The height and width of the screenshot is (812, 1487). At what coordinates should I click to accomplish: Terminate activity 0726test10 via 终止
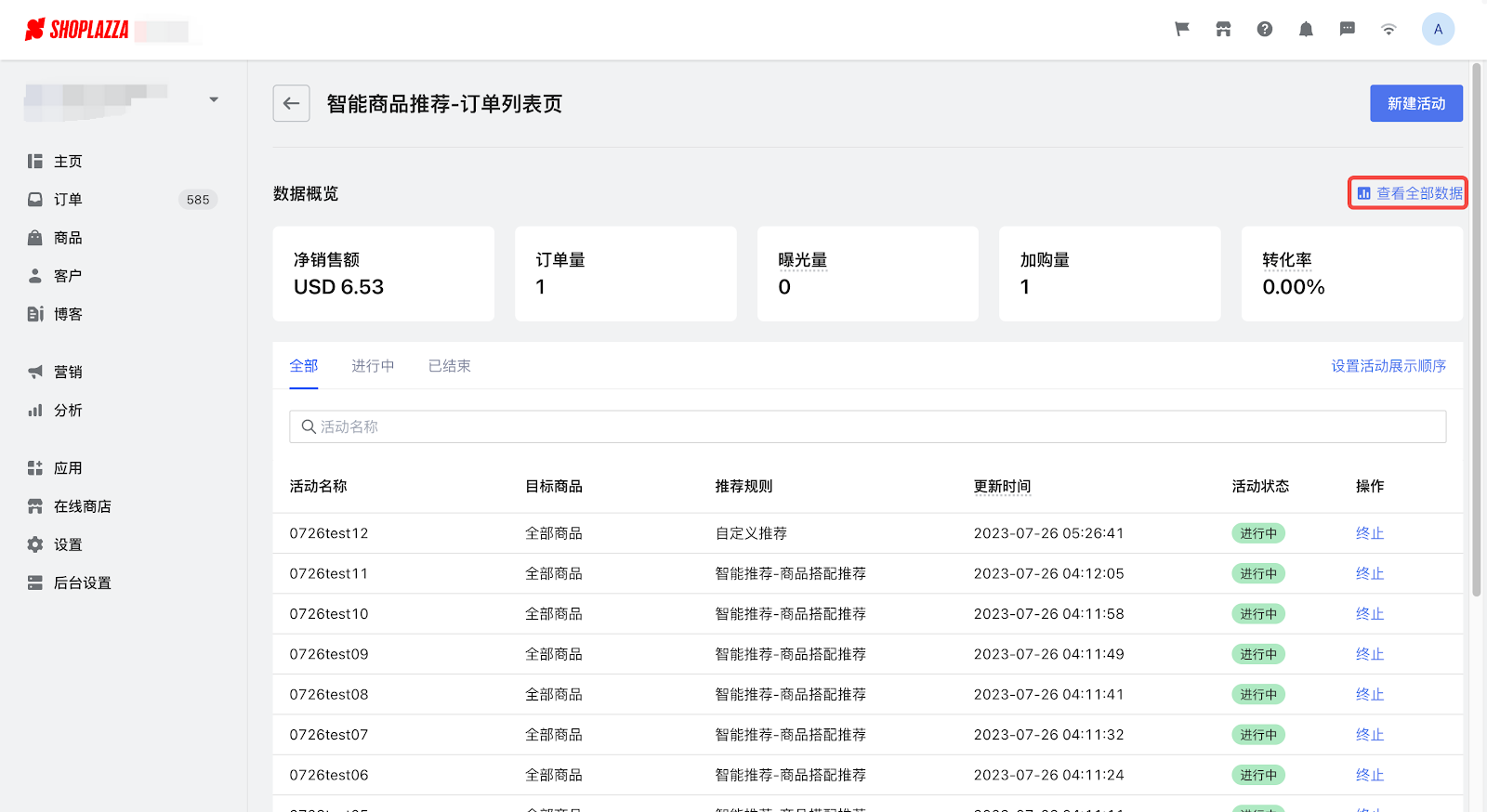click(1370, 614)
